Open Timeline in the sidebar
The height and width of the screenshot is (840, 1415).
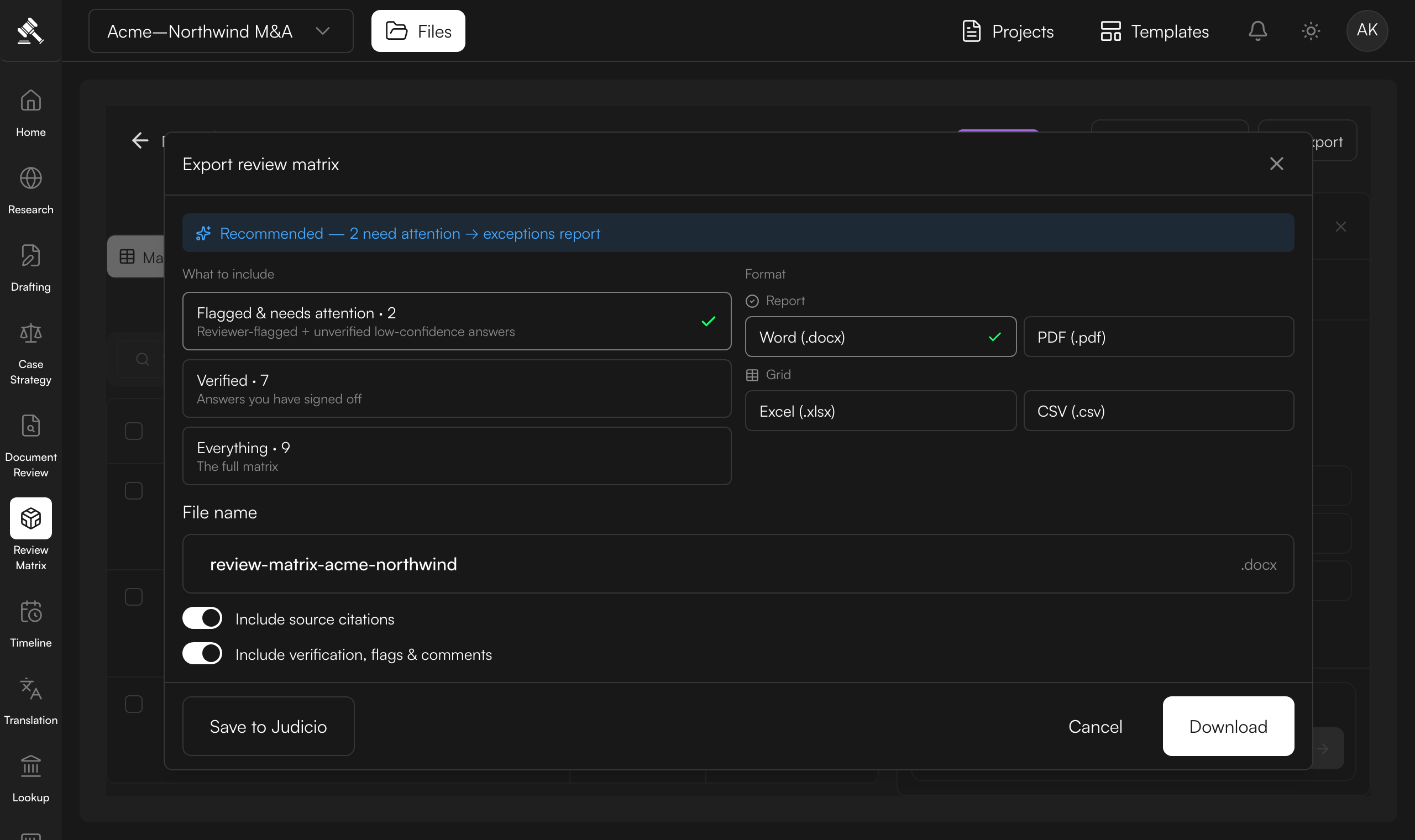pyautogui.click(x=30, y=624)
